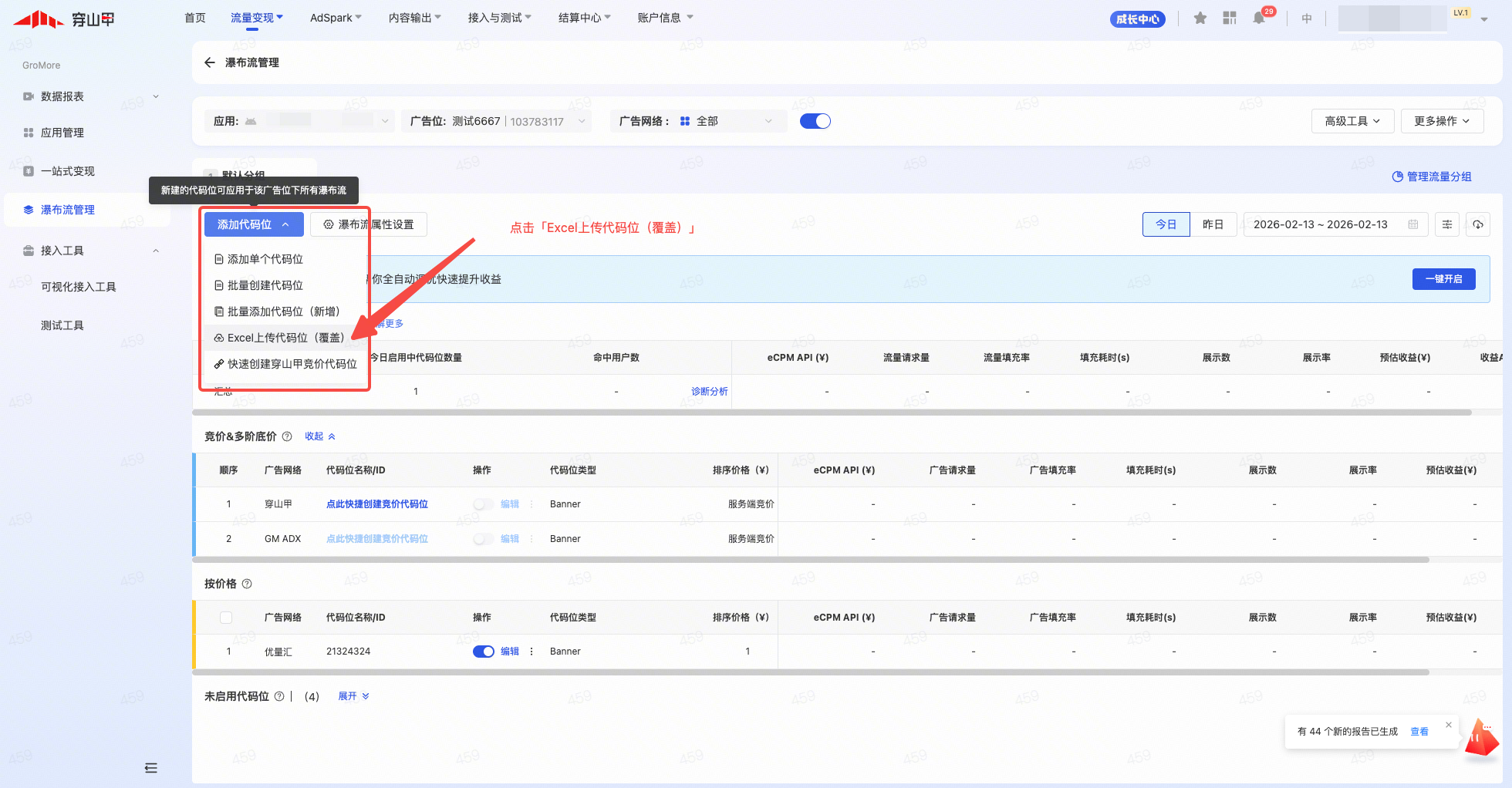Collapse the sidebar with the bottom menu icon
The image size is (1512, 788).
(151, 768)
